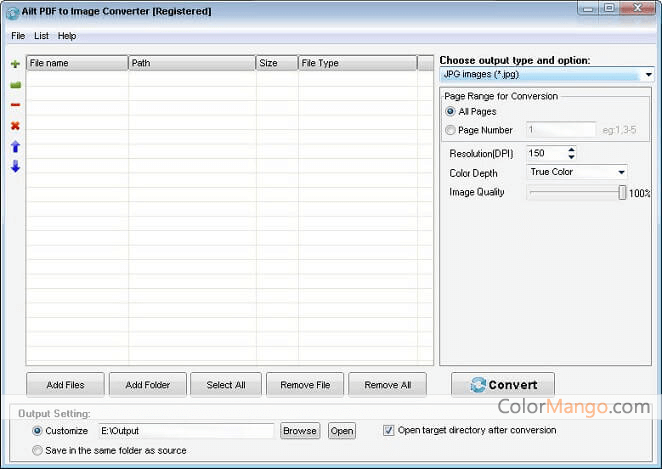Click the red minus remove-file icon
The height and width of the screenshot is (469, 662).
[15, 105]
